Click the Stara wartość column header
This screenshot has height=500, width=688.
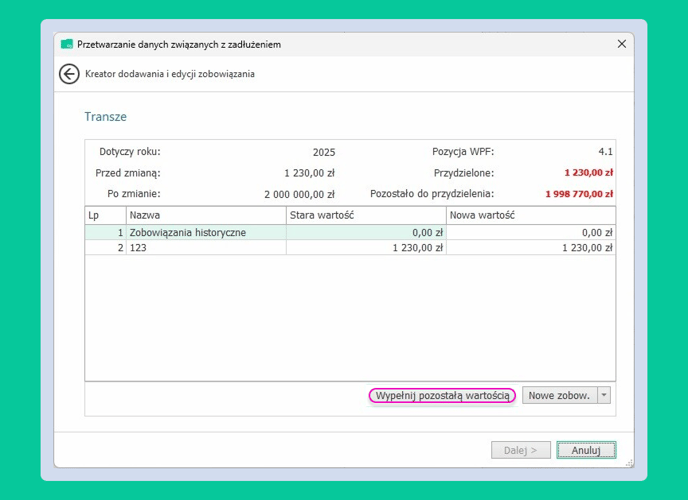[x=366, y=215]
